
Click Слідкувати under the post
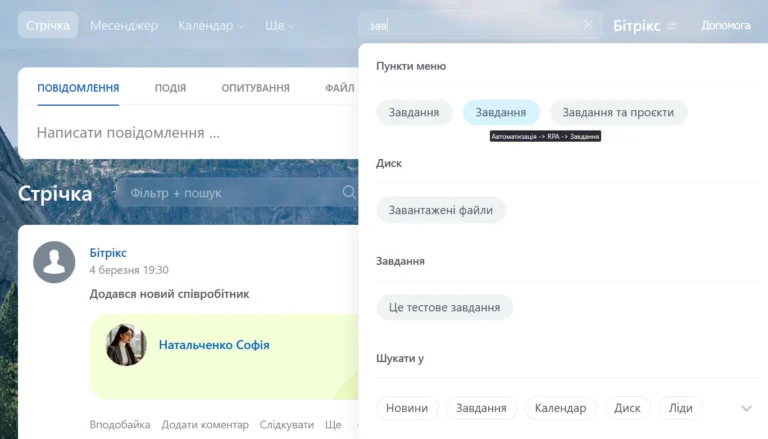click(x=287, y=424)
